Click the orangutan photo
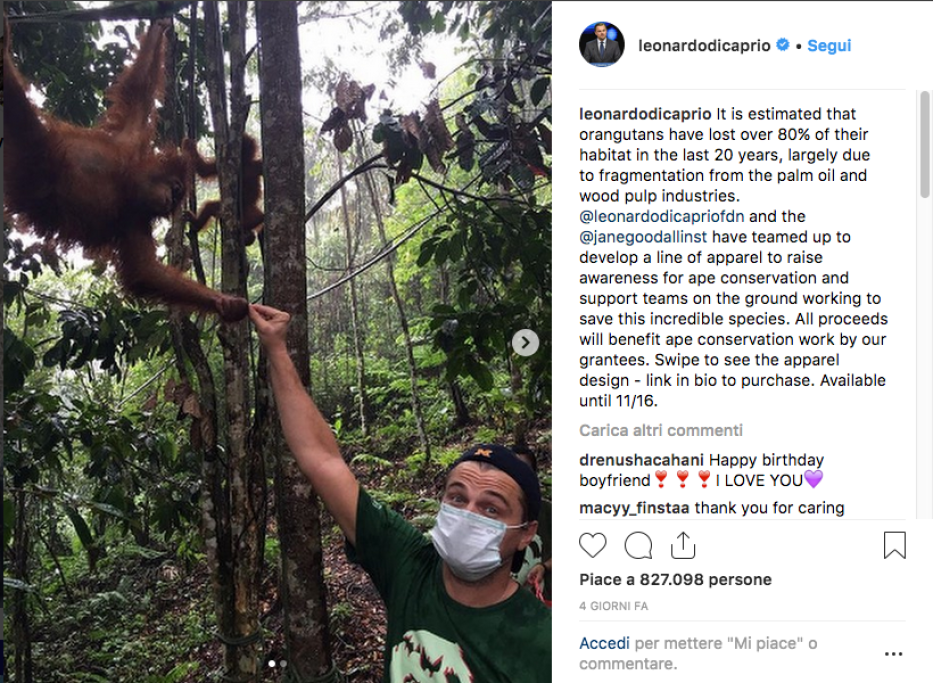Screen dimensions: 933x683 (x=275, y=340)
